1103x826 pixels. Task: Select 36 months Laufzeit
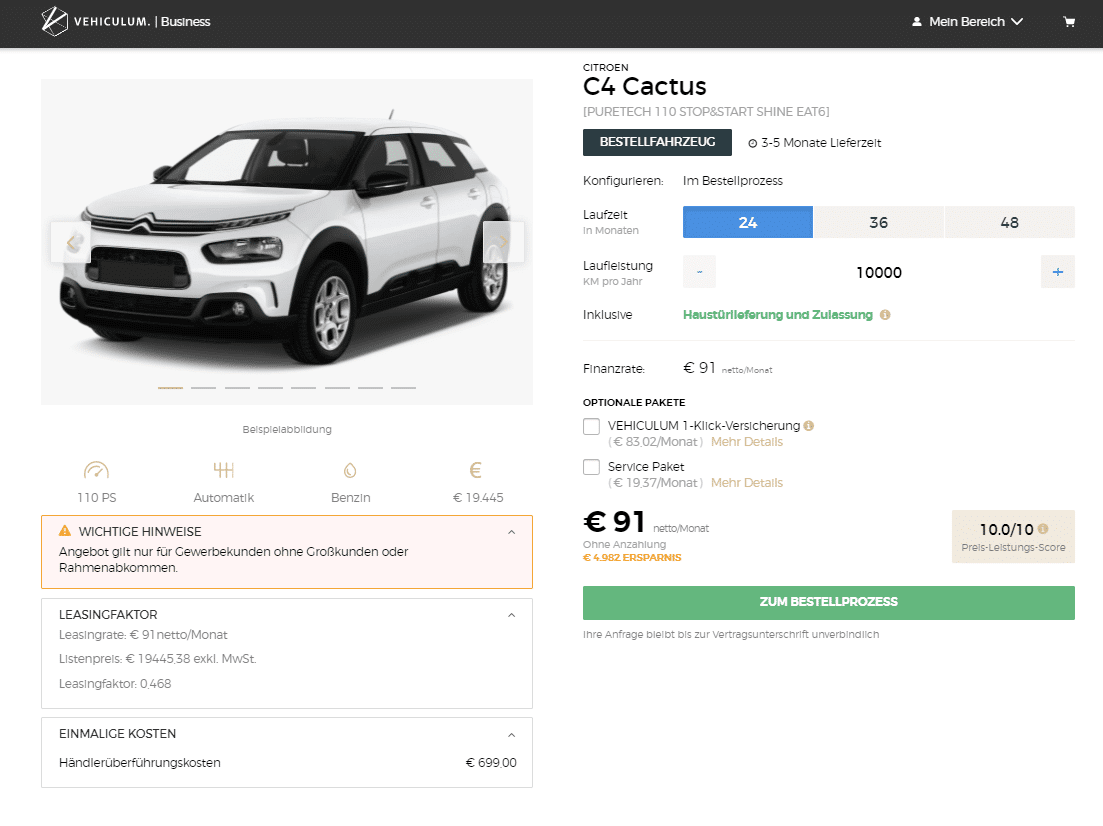[x=879, y=222]
